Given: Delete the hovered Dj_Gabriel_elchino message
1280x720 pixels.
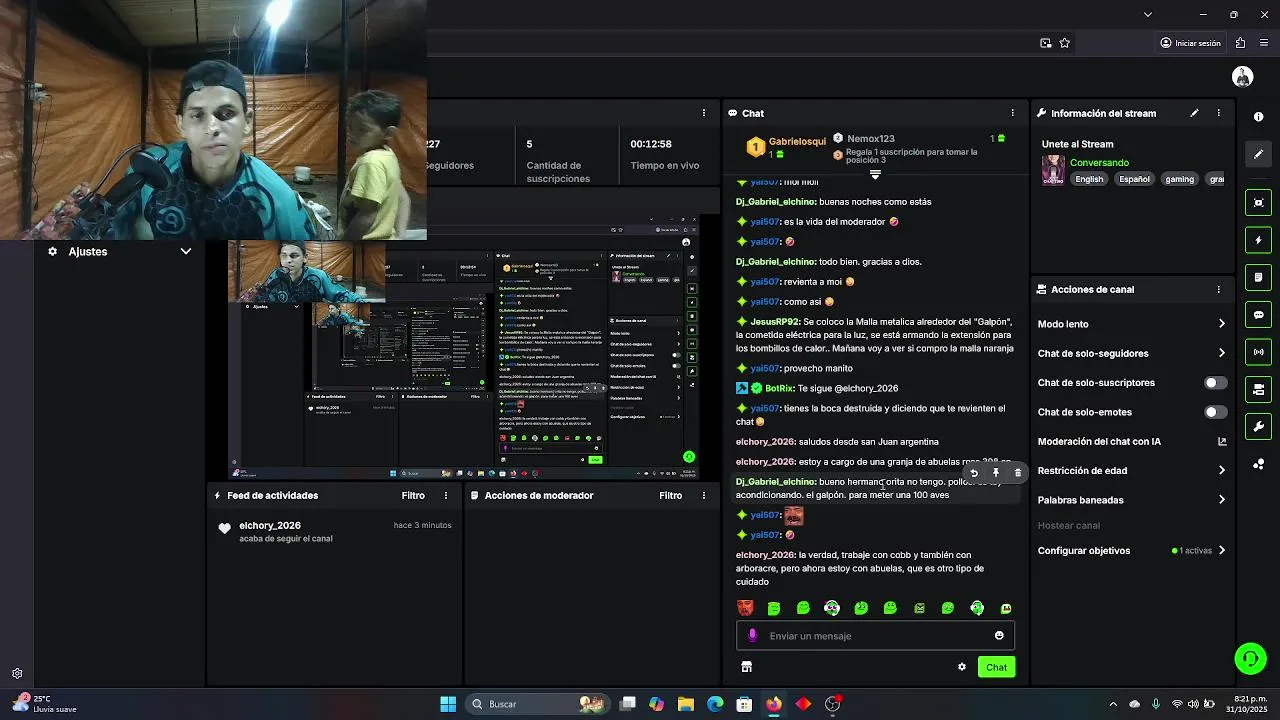Looking at the screenshot, I should pos(1018,473).
